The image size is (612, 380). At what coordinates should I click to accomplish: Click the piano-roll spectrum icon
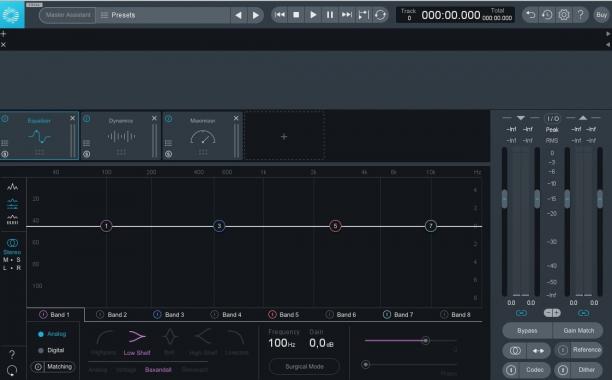click(12, 220)
